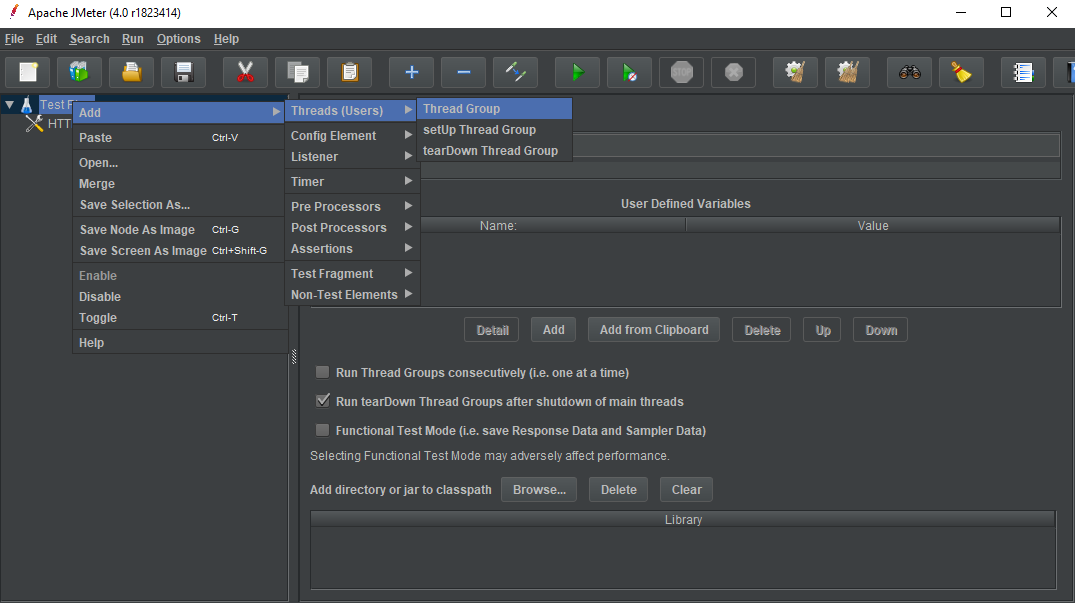Click the New test plan toolbar icon
1075x603 pixels.
tap(28, 72)
